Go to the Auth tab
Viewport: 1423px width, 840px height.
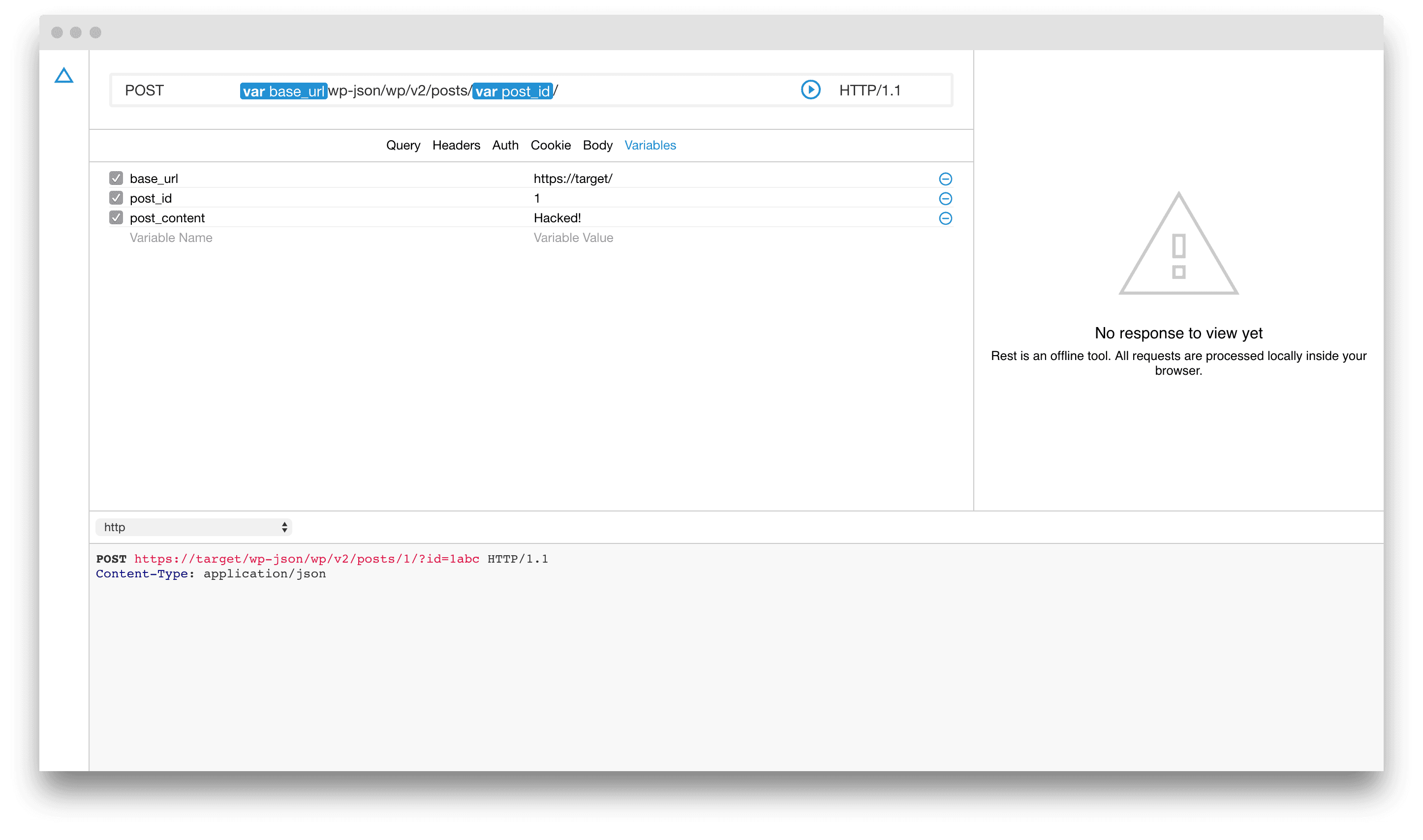(505, 146)
